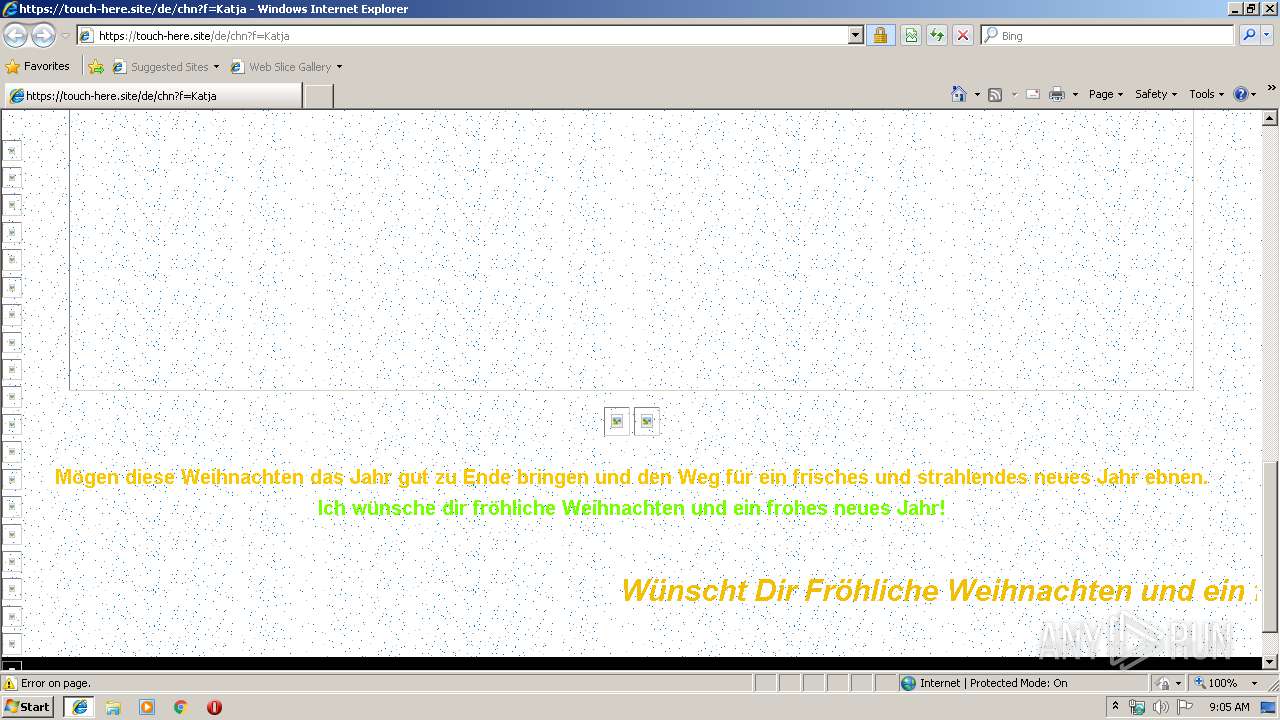Click the Show Desktop tray button
Screen dimensions: 1280x720
click(1269, 707)
